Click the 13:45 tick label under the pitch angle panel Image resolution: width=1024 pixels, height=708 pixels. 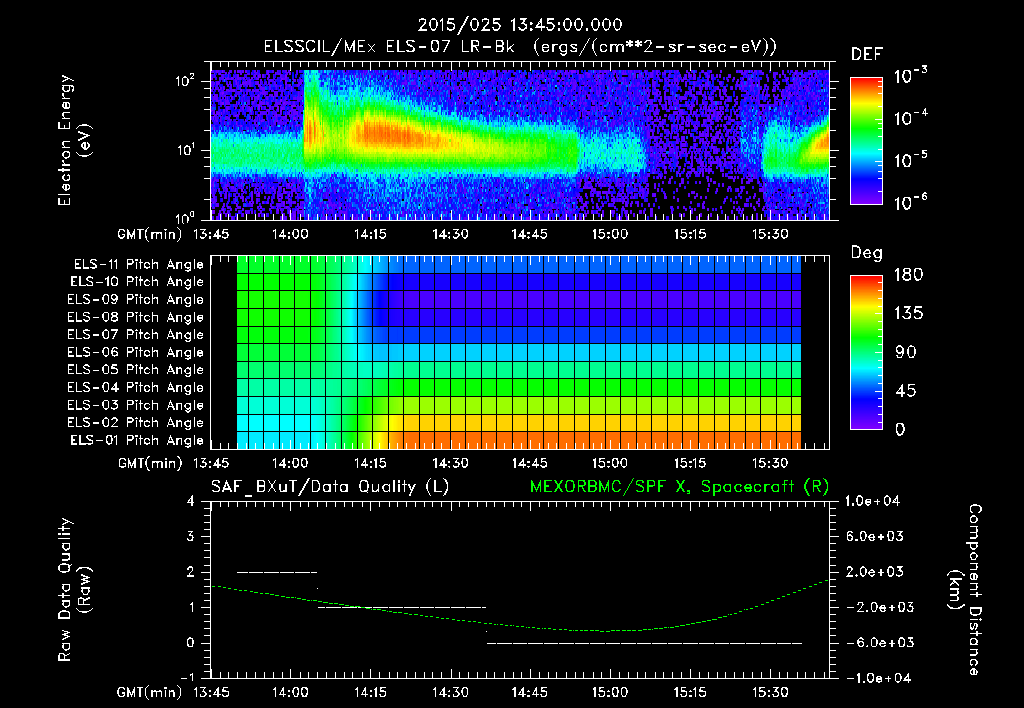(210, 464)
